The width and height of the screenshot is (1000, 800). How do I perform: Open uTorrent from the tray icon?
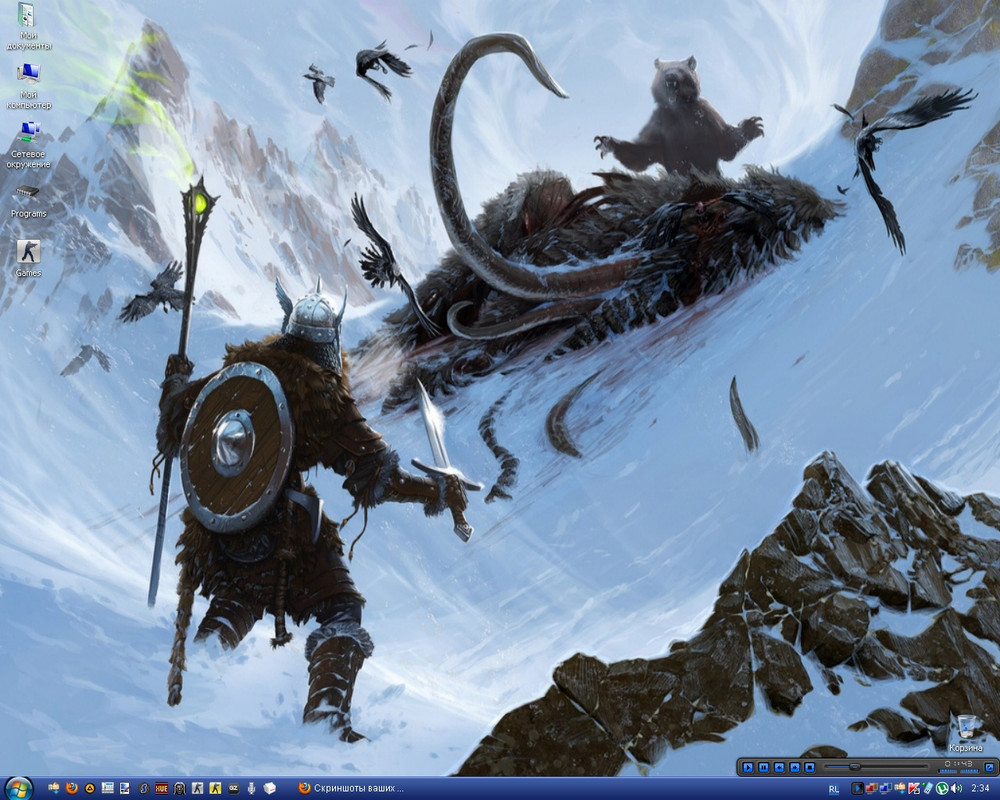click(x=942, y=789)
